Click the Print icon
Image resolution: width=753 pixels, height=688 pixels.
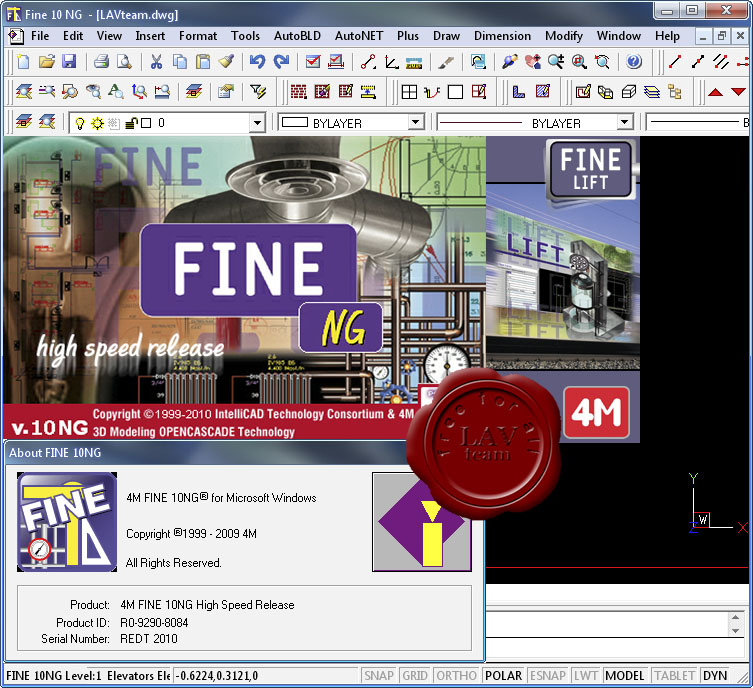pos(101,61)
